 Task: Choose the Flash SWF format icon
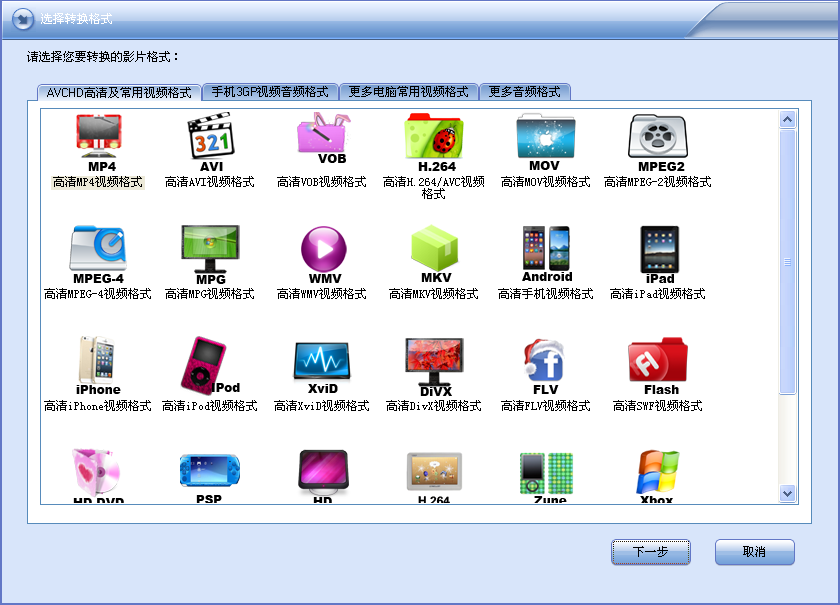(658, 360)
